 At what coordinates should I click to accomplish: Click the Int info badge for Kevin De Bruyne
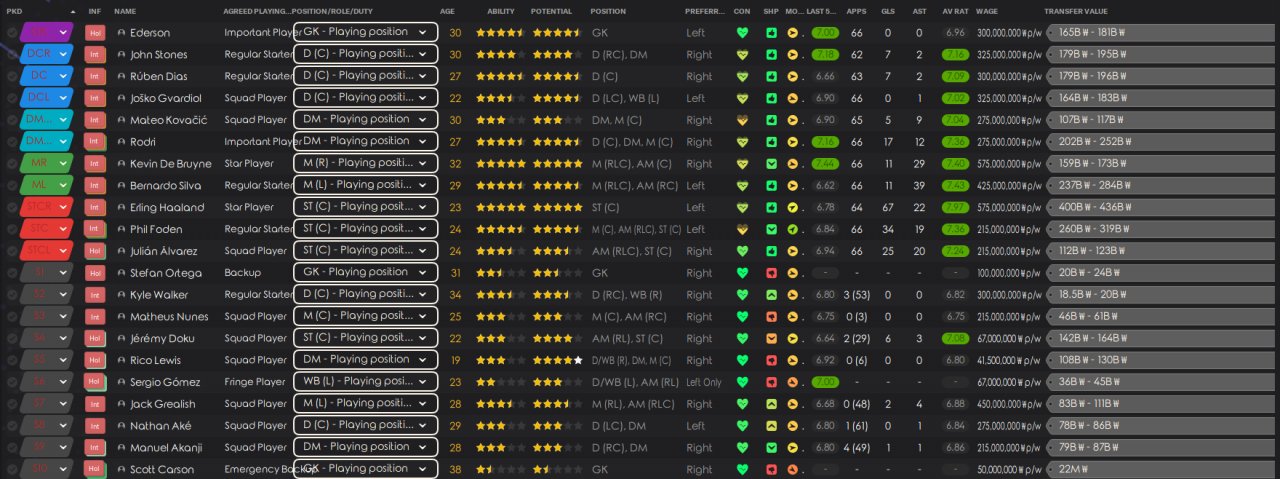coord(95,164)
